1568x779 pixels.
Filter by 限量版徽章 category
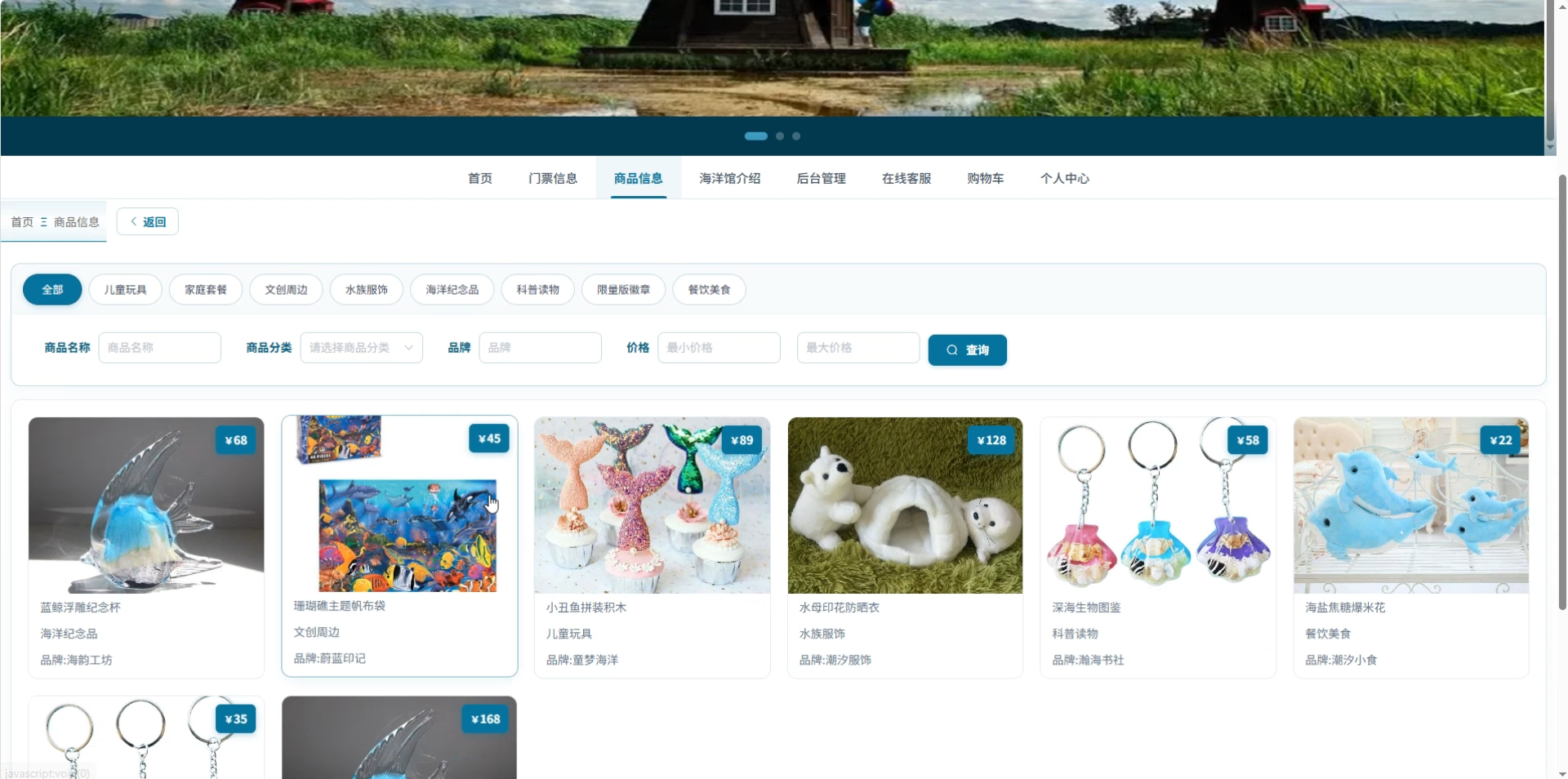click(623, 290)
